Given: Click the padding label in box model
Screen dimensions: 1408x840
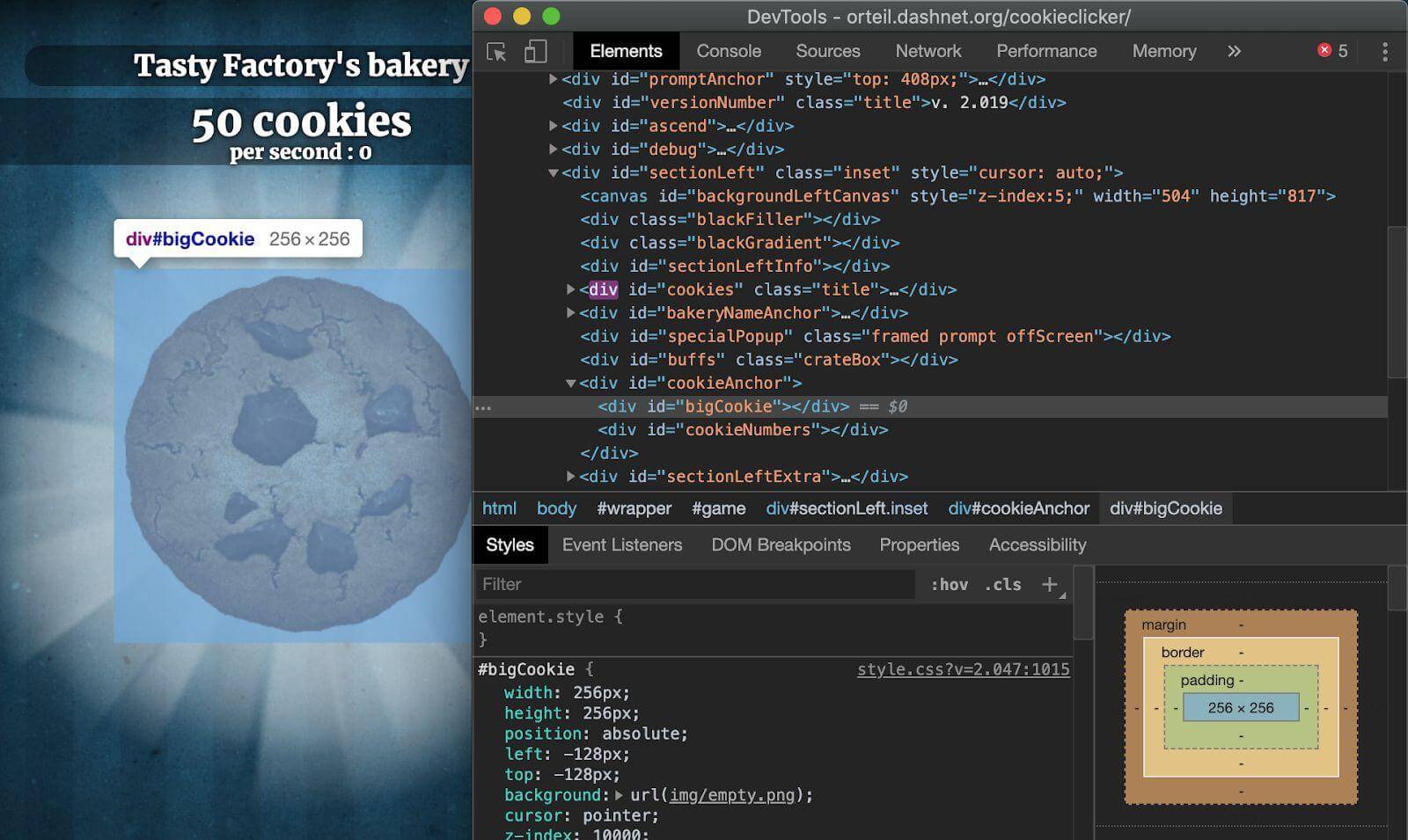Looking at the screenshot, I should [x=1206, y=680].
